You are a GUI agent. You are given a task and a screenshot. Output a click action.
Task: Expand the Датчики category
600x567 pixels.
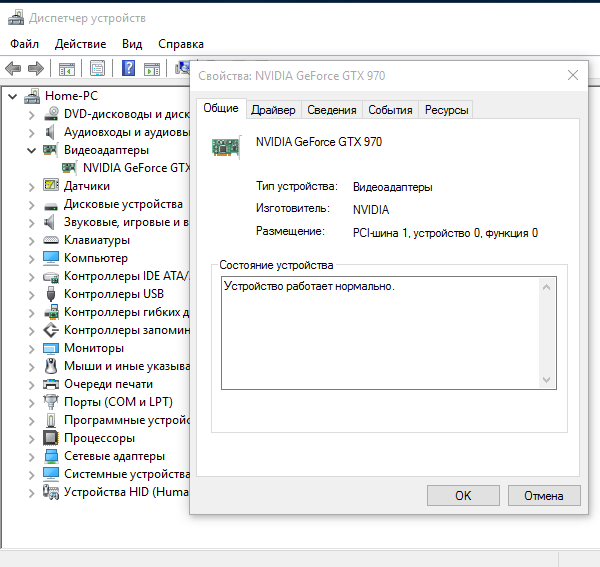(32, 187)
